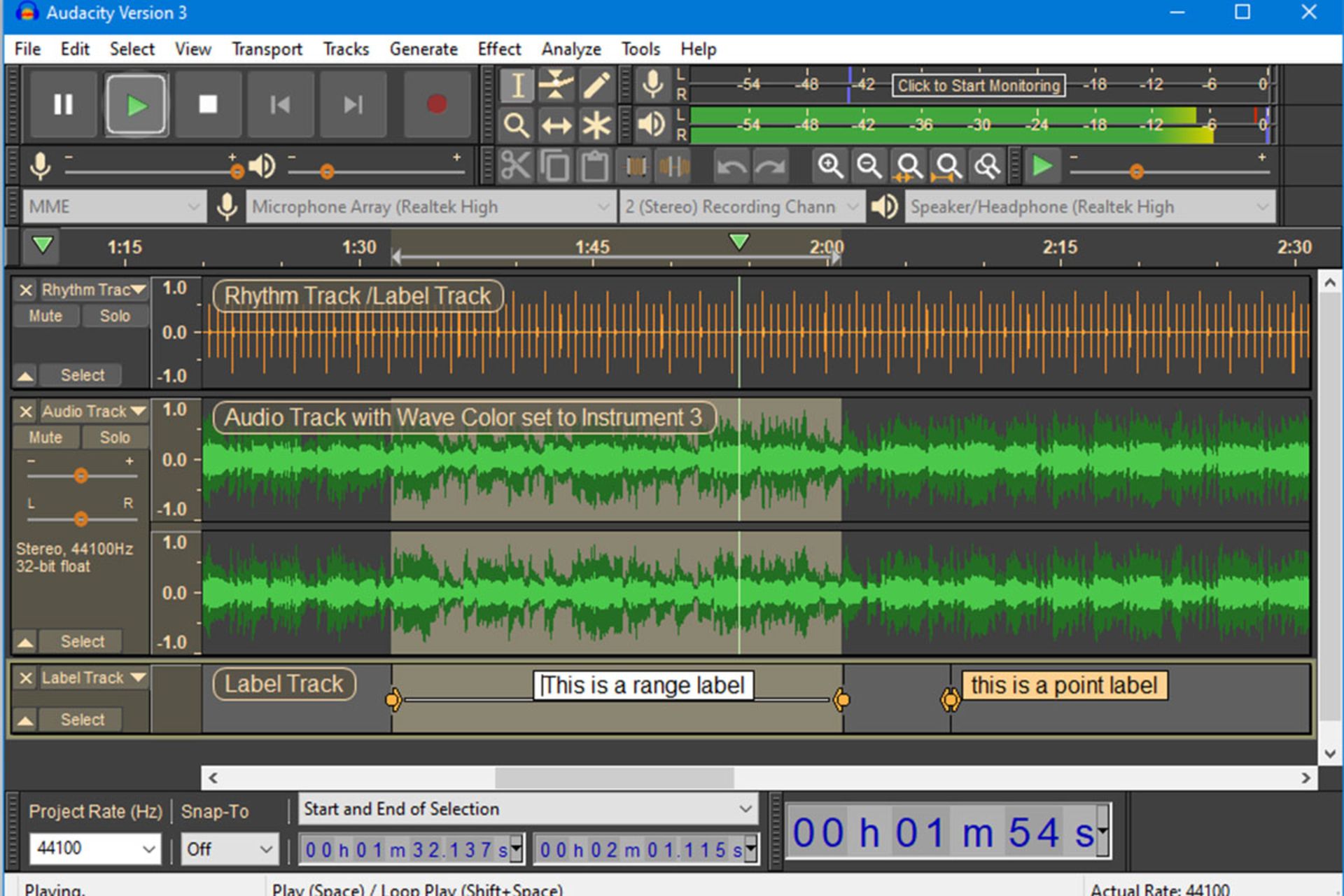Viewport: 1344px width, 896px height.
Task: Mute the Rhythm Track
Action: click(x=45, y=316)
